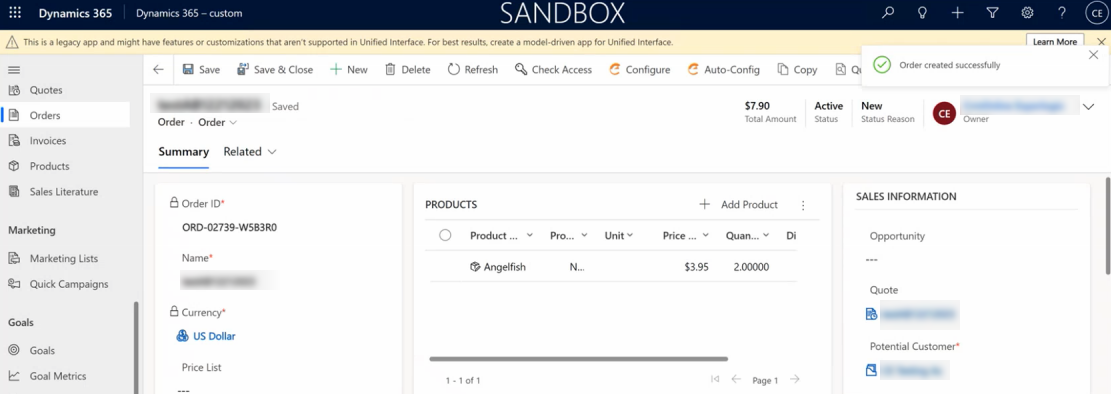This screenshot has width=1111, height=394.
Task: Open the Potential Customer lookup link
Action: pyautogui.click(x=914, y=370)
